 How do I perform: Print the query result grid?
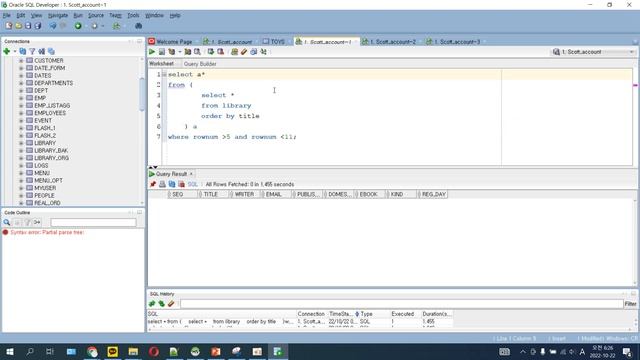(x=162, y=184)
